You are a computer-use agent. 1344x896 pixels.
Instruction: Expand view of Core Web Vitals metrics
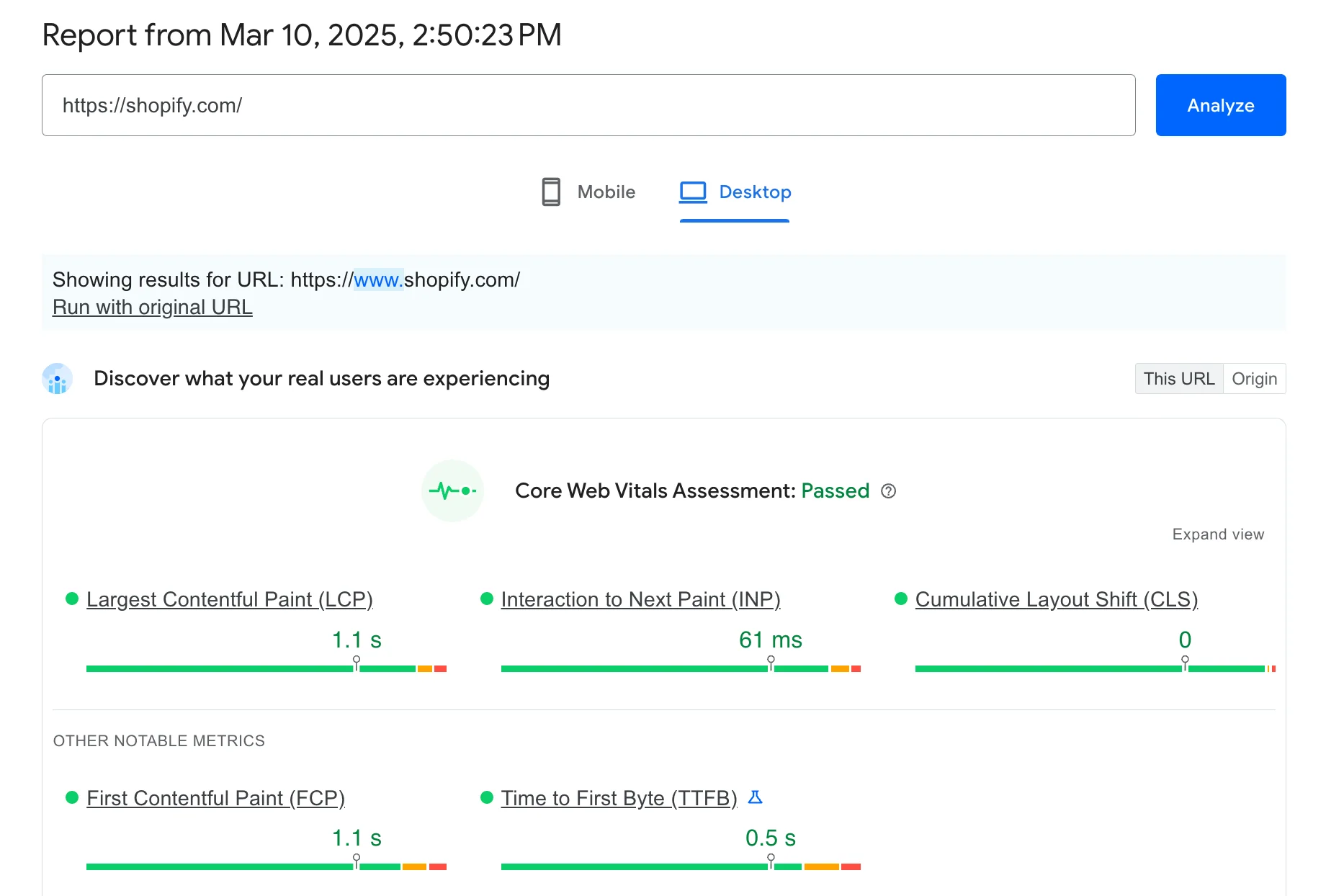click(1217, 534)
